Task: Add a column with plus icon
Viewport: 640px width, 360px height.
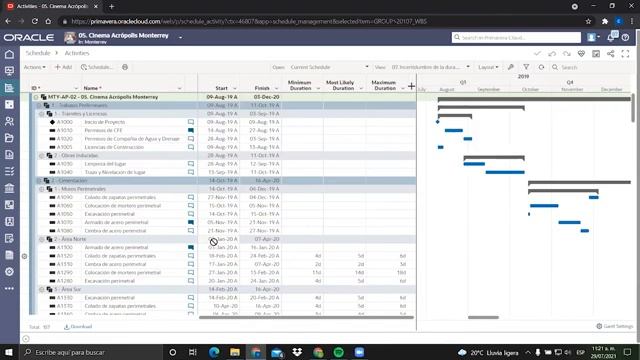Action: [x=411, y=86]
